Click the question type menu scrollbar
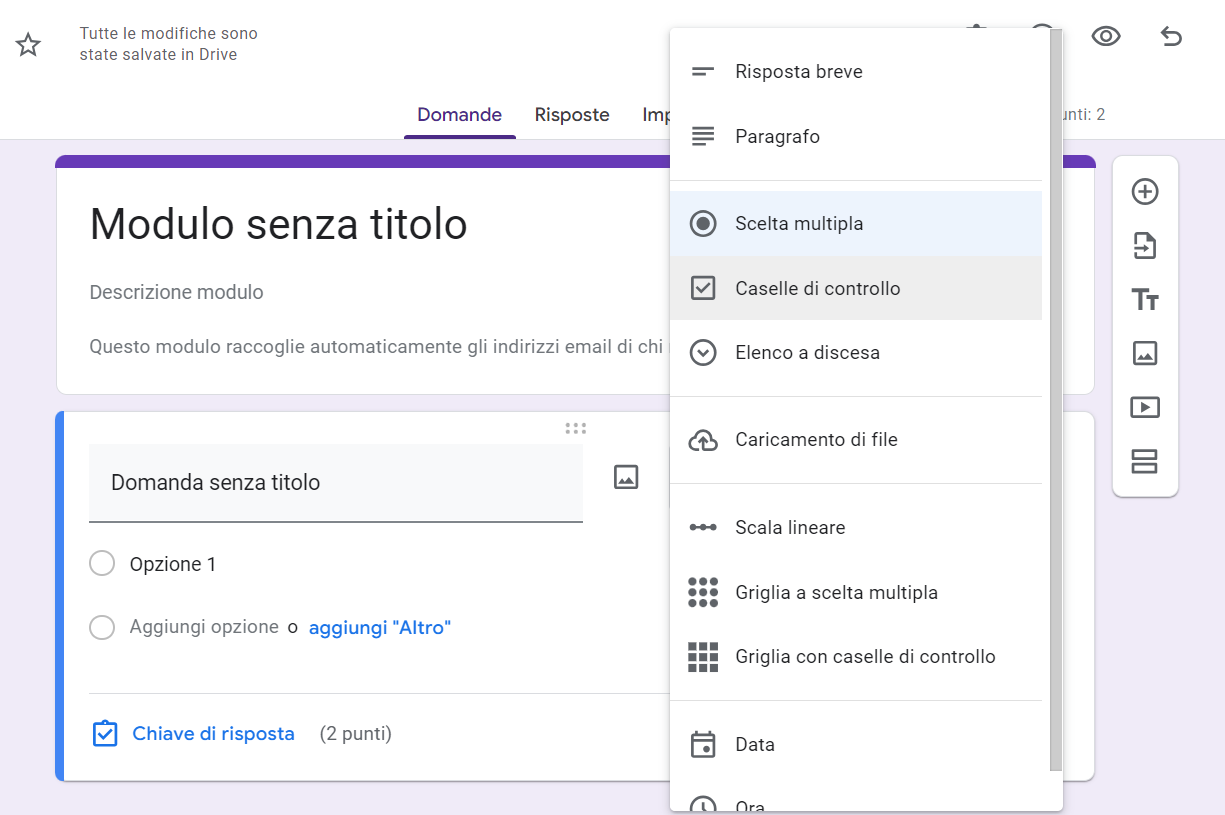This screenshot has height=815, width=1225. [1056, 400]
